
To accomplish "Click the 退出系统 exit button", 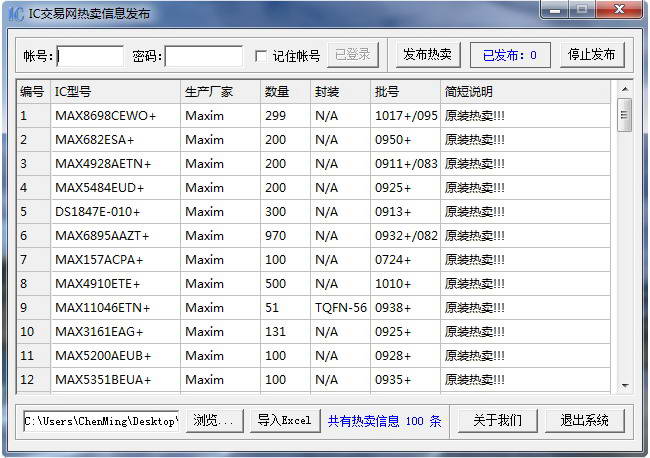I will [585, 421].
